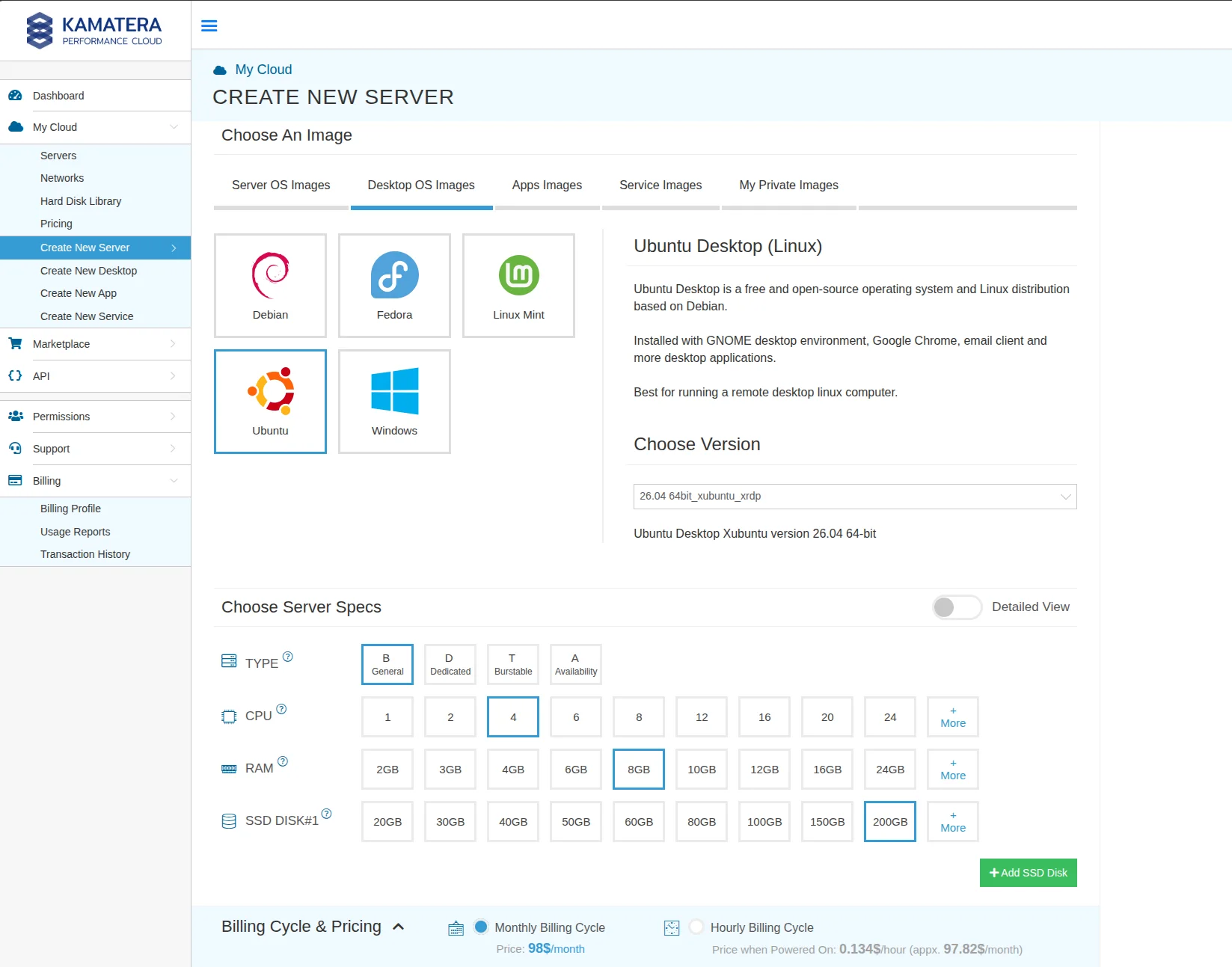Switch to Server OS Images tab
The width and height of the screenshot is (1232, 967).
point(281,185)
